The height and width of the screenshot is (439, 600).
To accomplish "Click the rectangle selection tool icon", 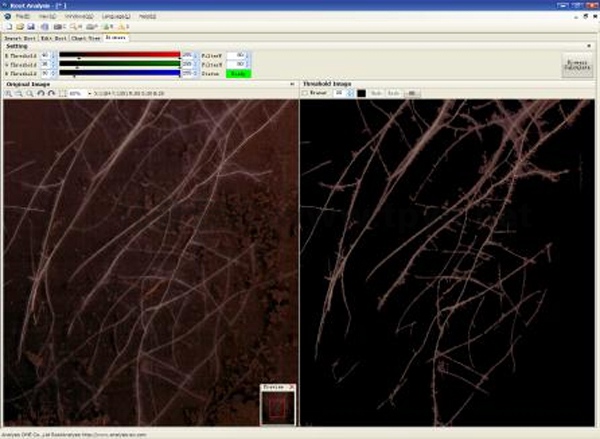I will pyautogui.click(x=61, y=93).
